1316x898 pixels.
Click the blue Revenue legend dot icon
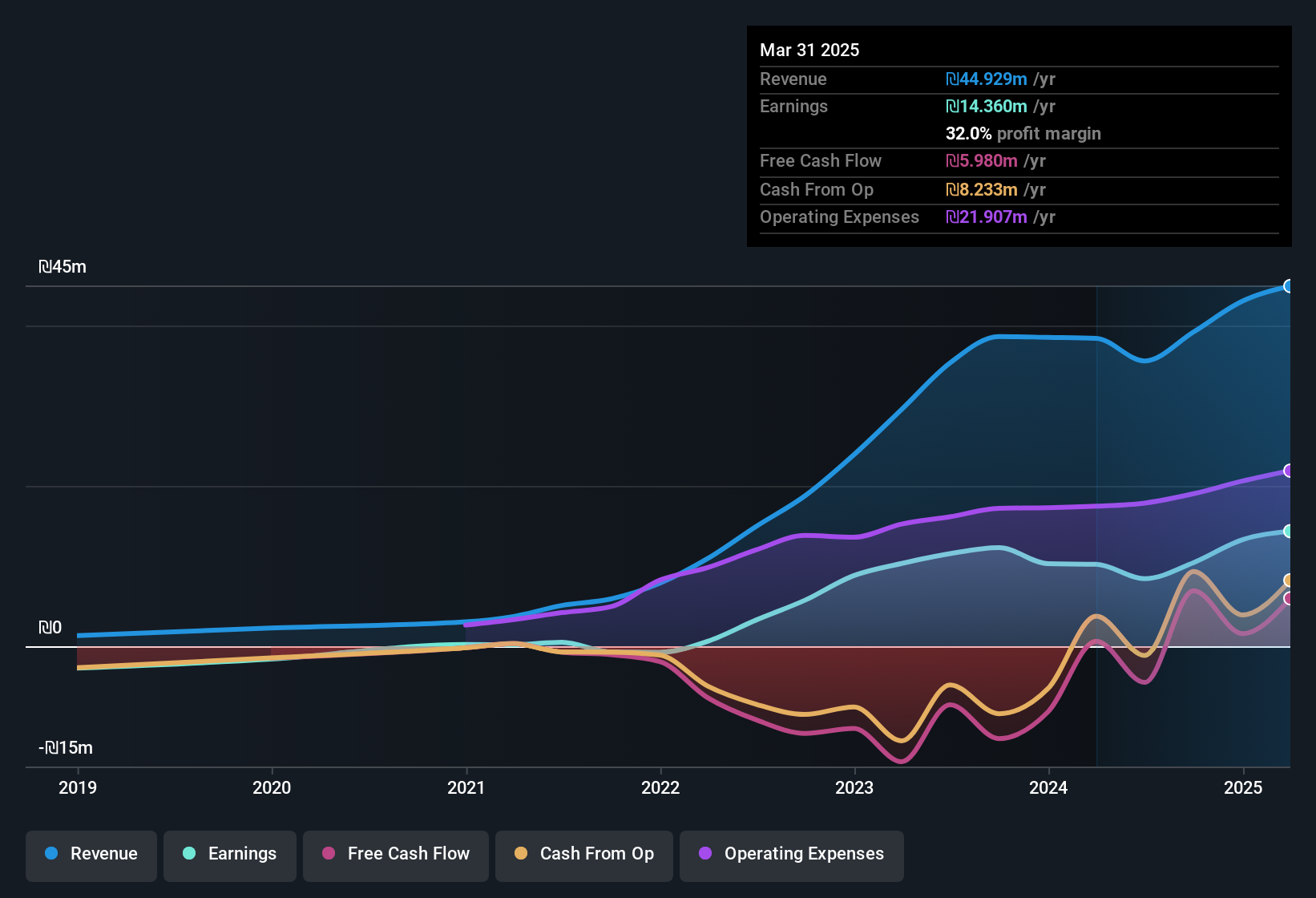pos(50,854)
